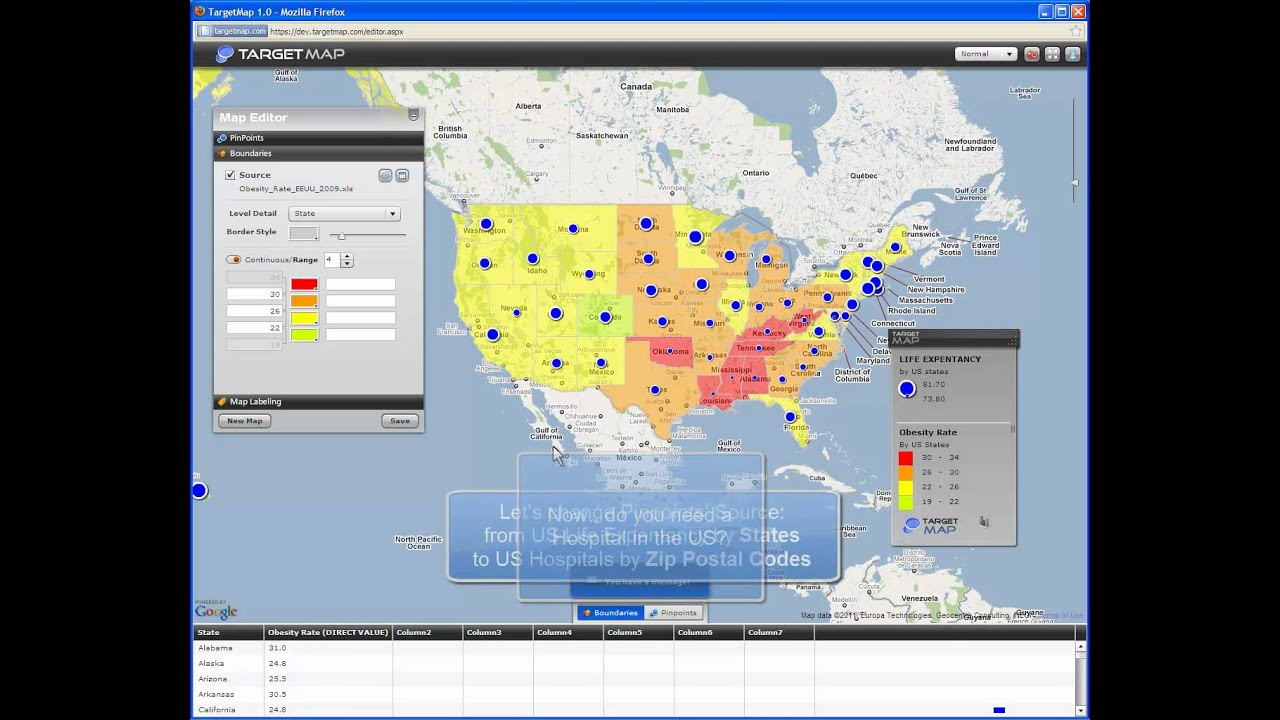Switch to the Boundaries bottom tab
Image resolution: width=1280 pixels, height=720 pixels.
(x=610, y=613)
